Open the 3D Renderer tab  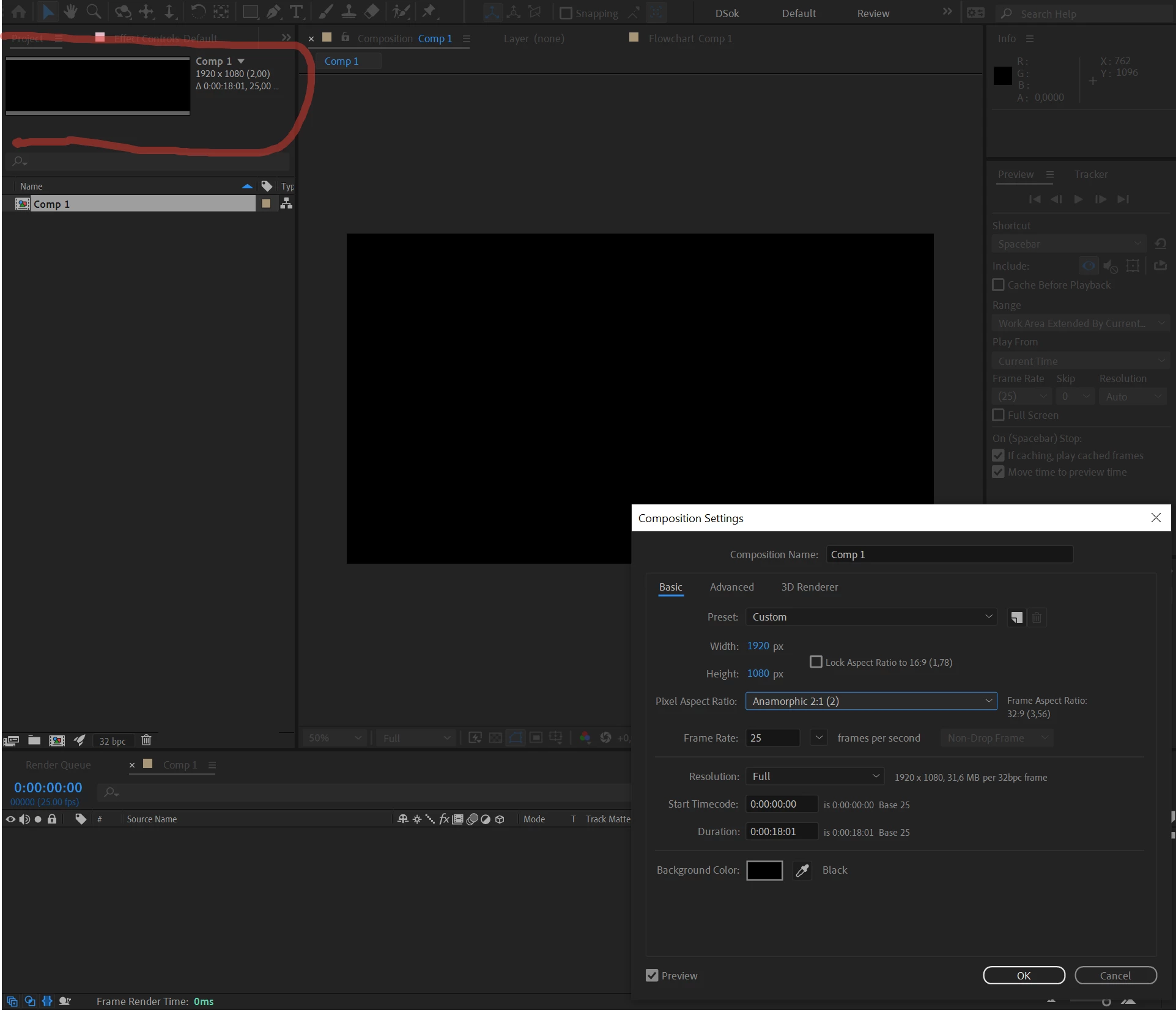tap(809, 587)
